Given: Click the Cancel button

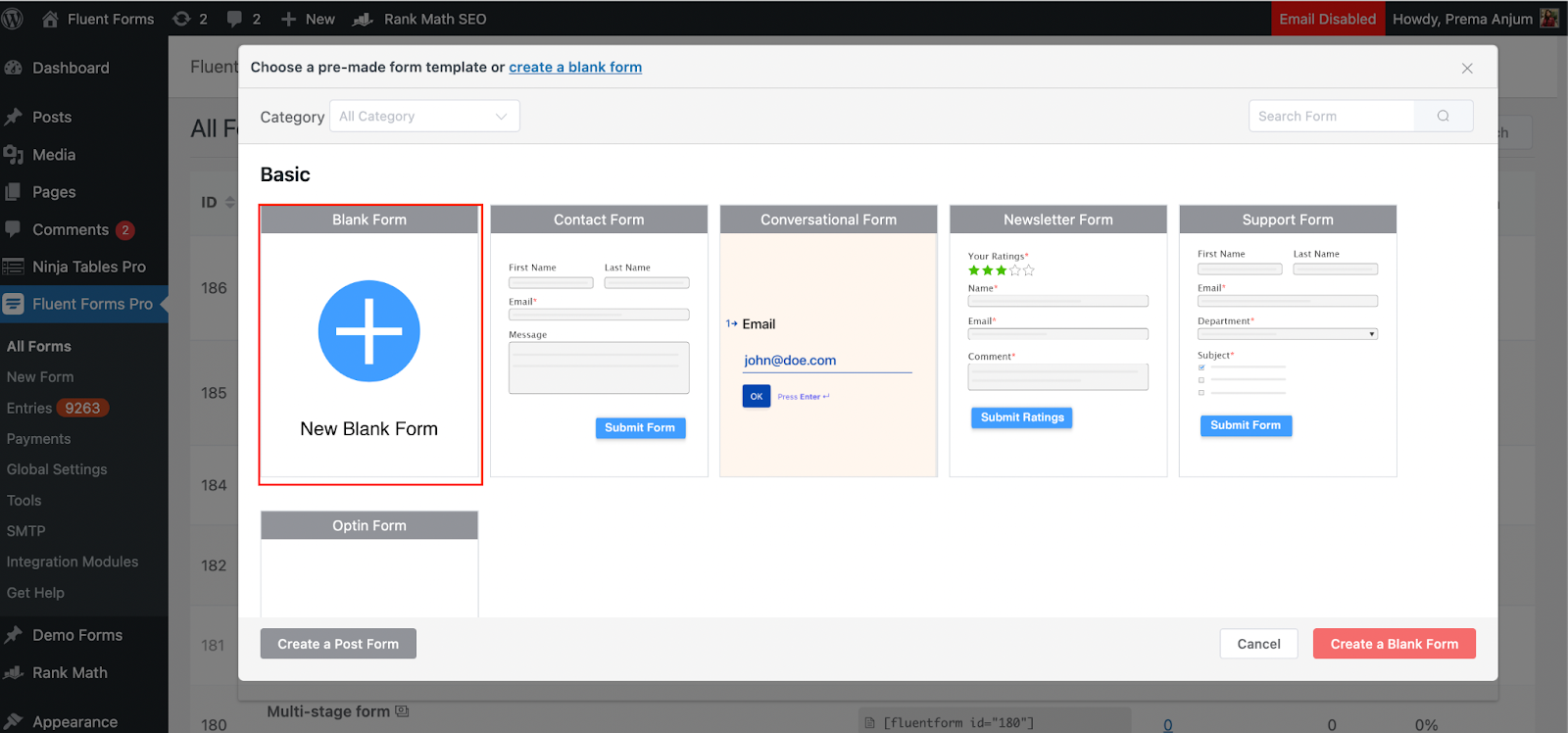Looking at the screenshot, I should click(1258, 644).
